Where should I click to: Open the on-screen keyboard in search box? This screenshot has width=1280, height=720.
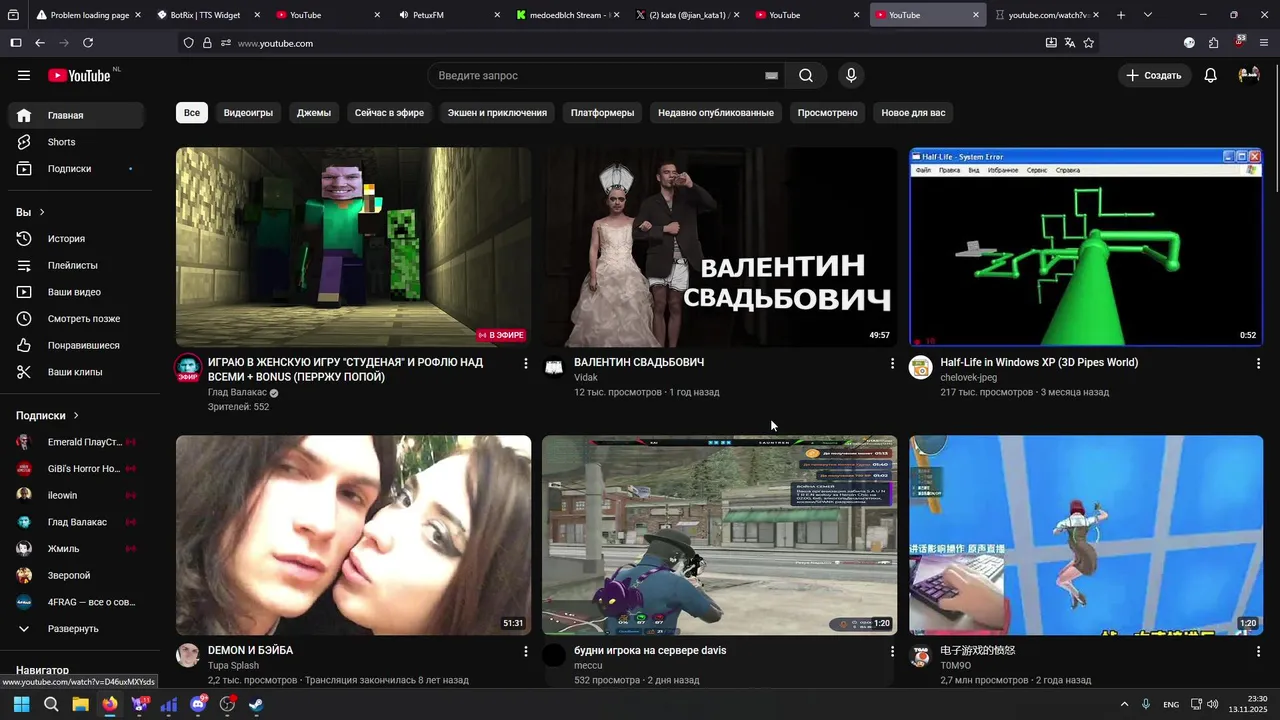coord(771,75)
